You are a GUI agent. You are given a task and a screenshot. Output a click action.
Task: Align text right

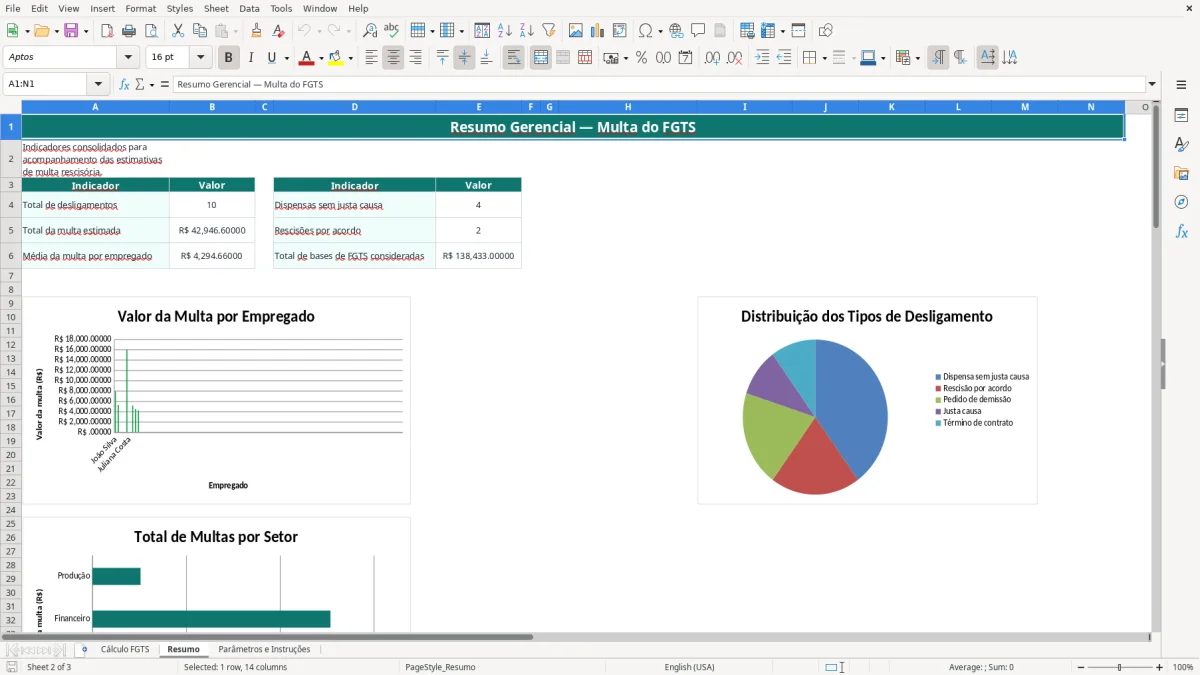coord(415,58)
